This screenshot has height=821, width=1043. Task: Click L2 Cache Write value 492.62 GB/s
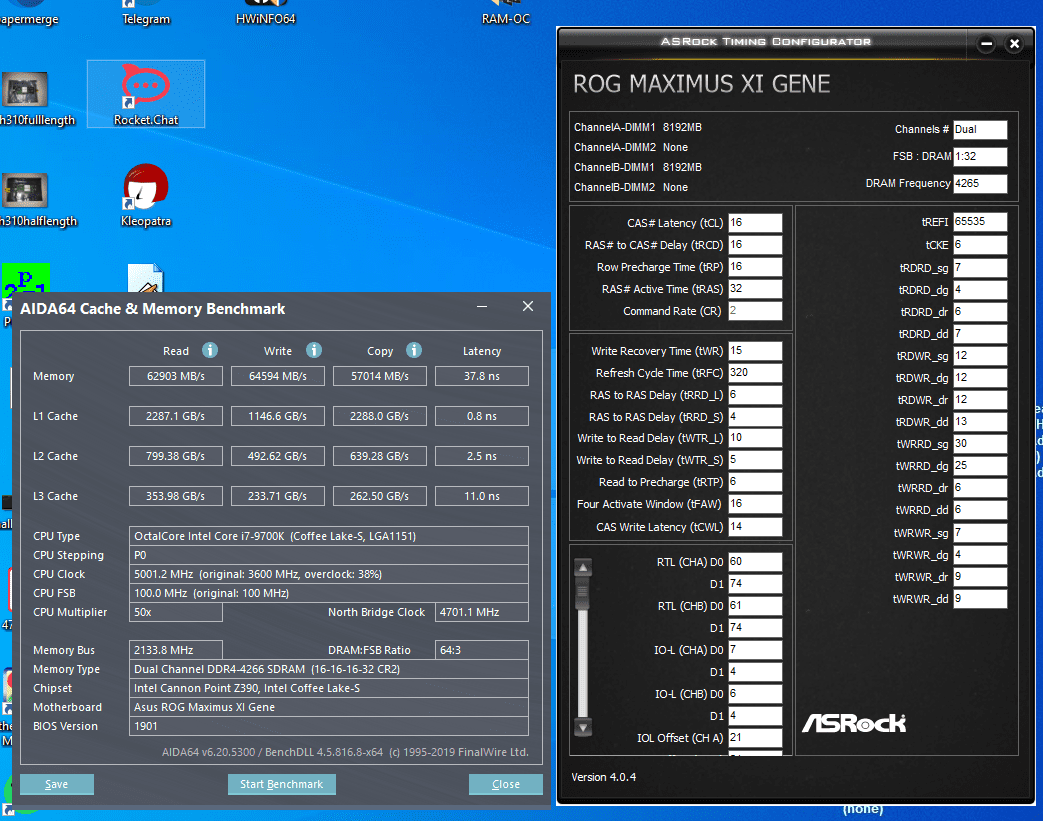[x=277, y=456]
